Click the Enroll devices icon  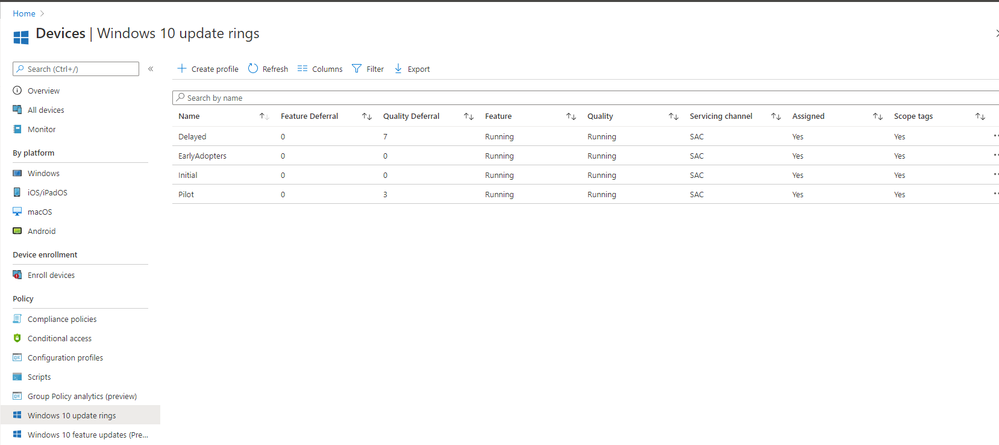pyautogui.click(x=18, y=275)
